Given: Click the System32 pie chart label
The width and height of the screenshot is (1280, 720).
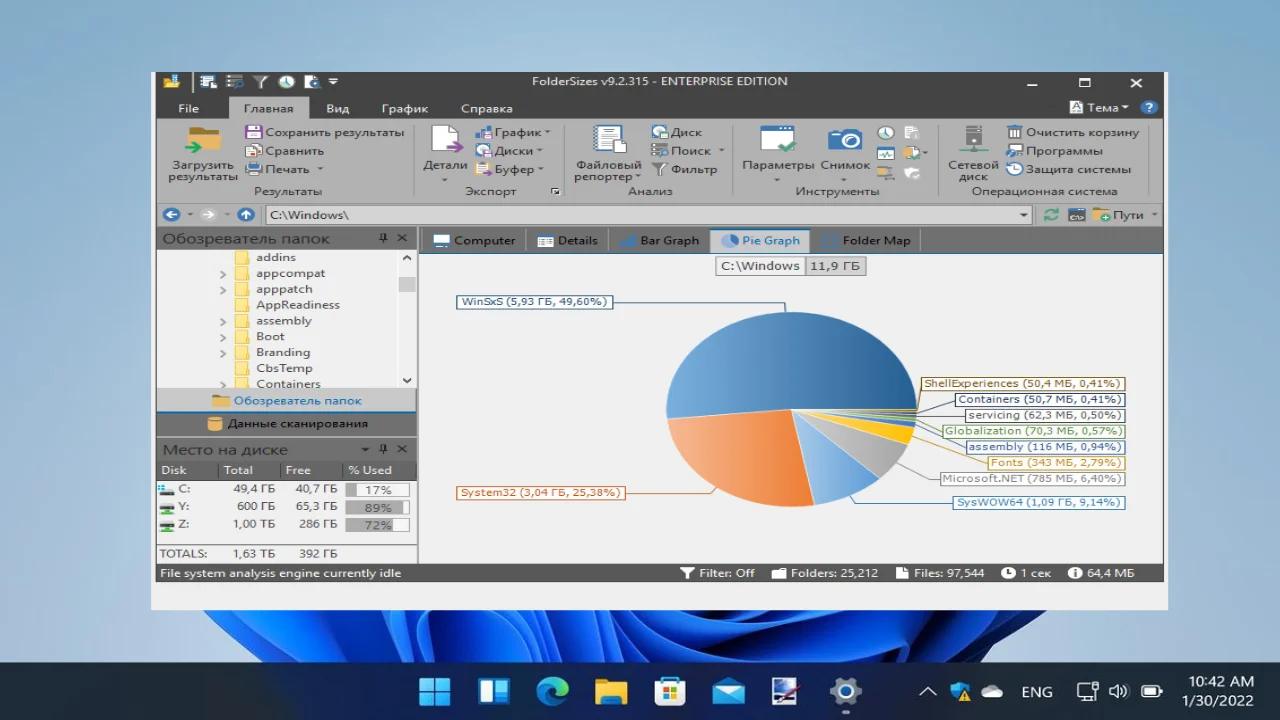Looking at the screenshot, I should 541,492.
